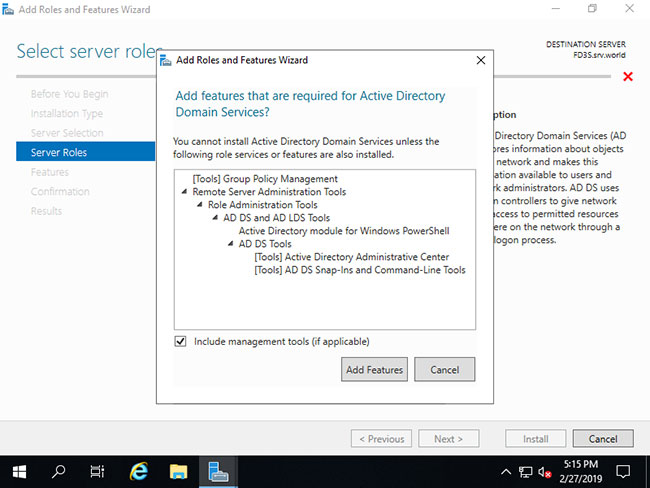Select the Server Roles step
650x488 pixels.
click(85, 151)
